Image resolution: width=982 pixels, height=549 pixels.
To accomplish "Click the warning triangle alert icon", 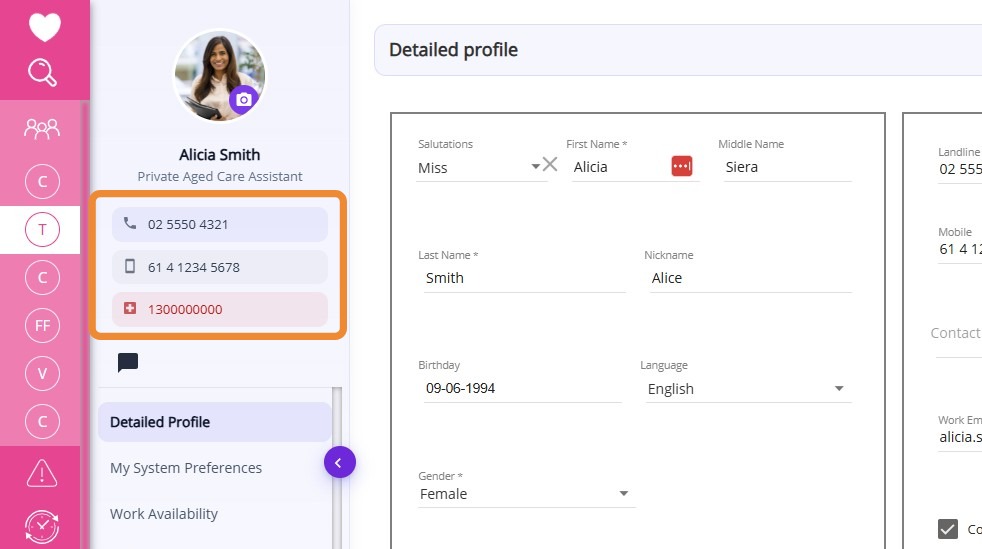I will [42, 472].
